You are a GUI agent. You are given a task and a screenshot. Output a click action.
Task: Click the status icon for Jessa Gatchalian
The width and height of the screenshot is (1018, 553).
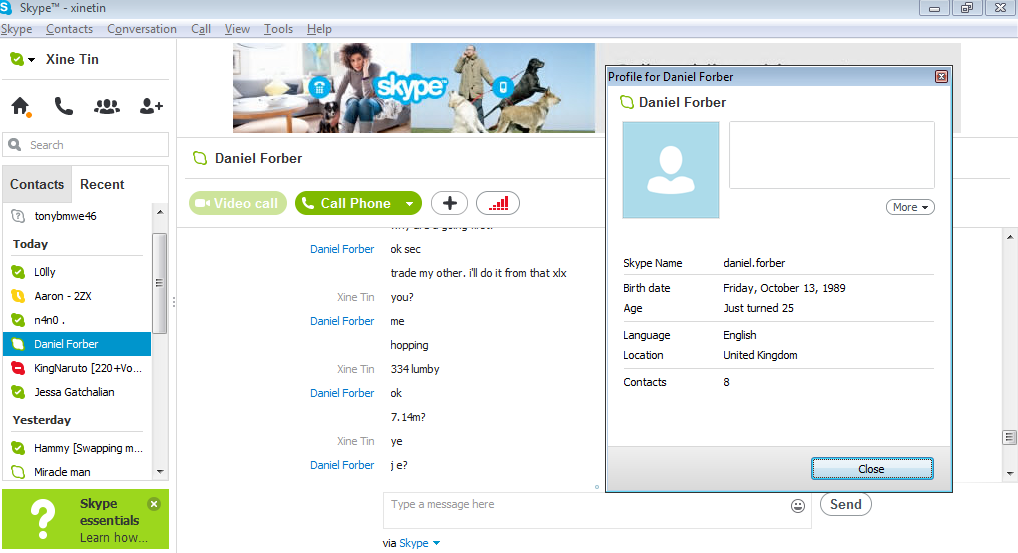coord(18,392)
